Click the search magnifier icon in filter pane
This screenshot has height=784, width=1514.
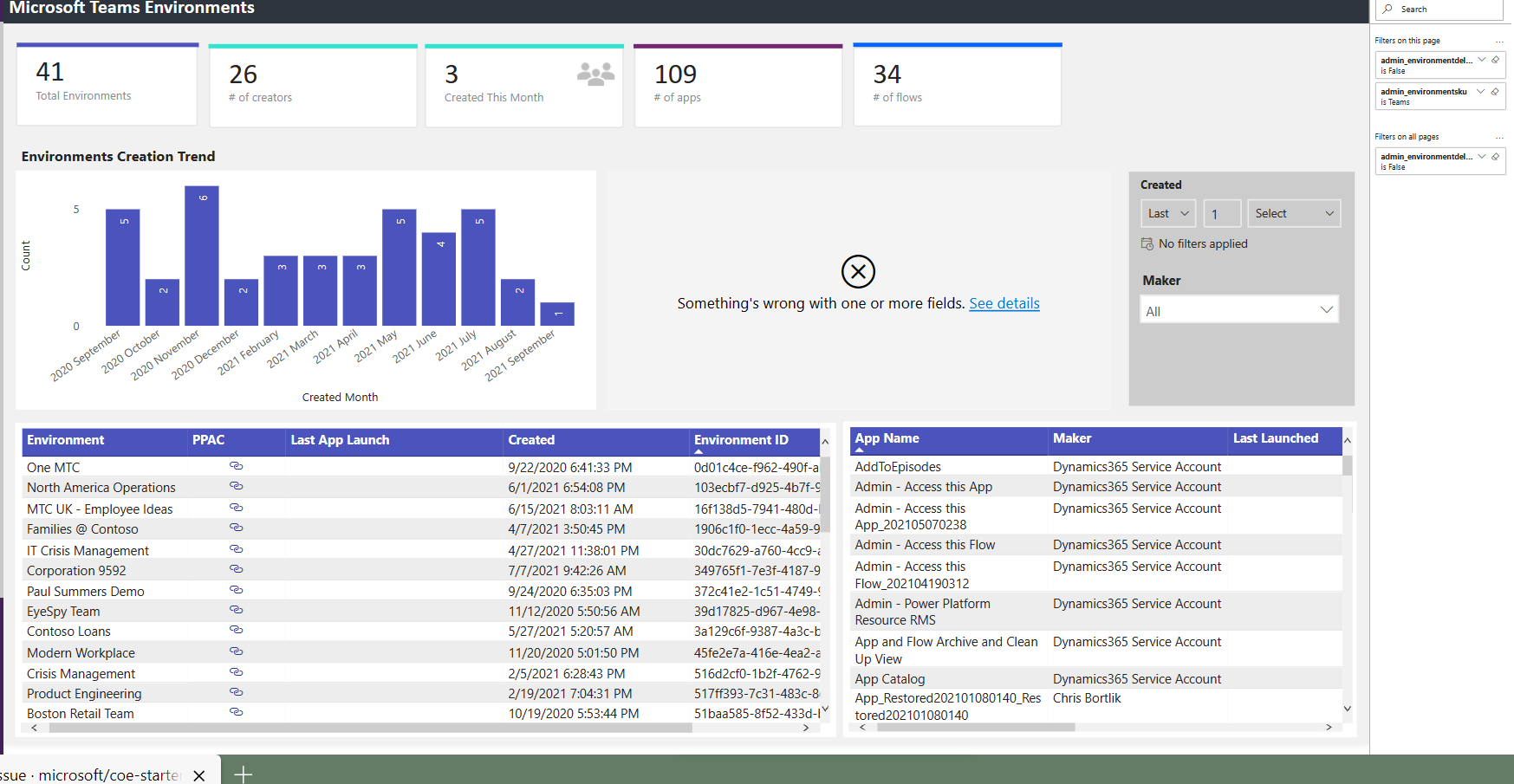(1387, 9)
